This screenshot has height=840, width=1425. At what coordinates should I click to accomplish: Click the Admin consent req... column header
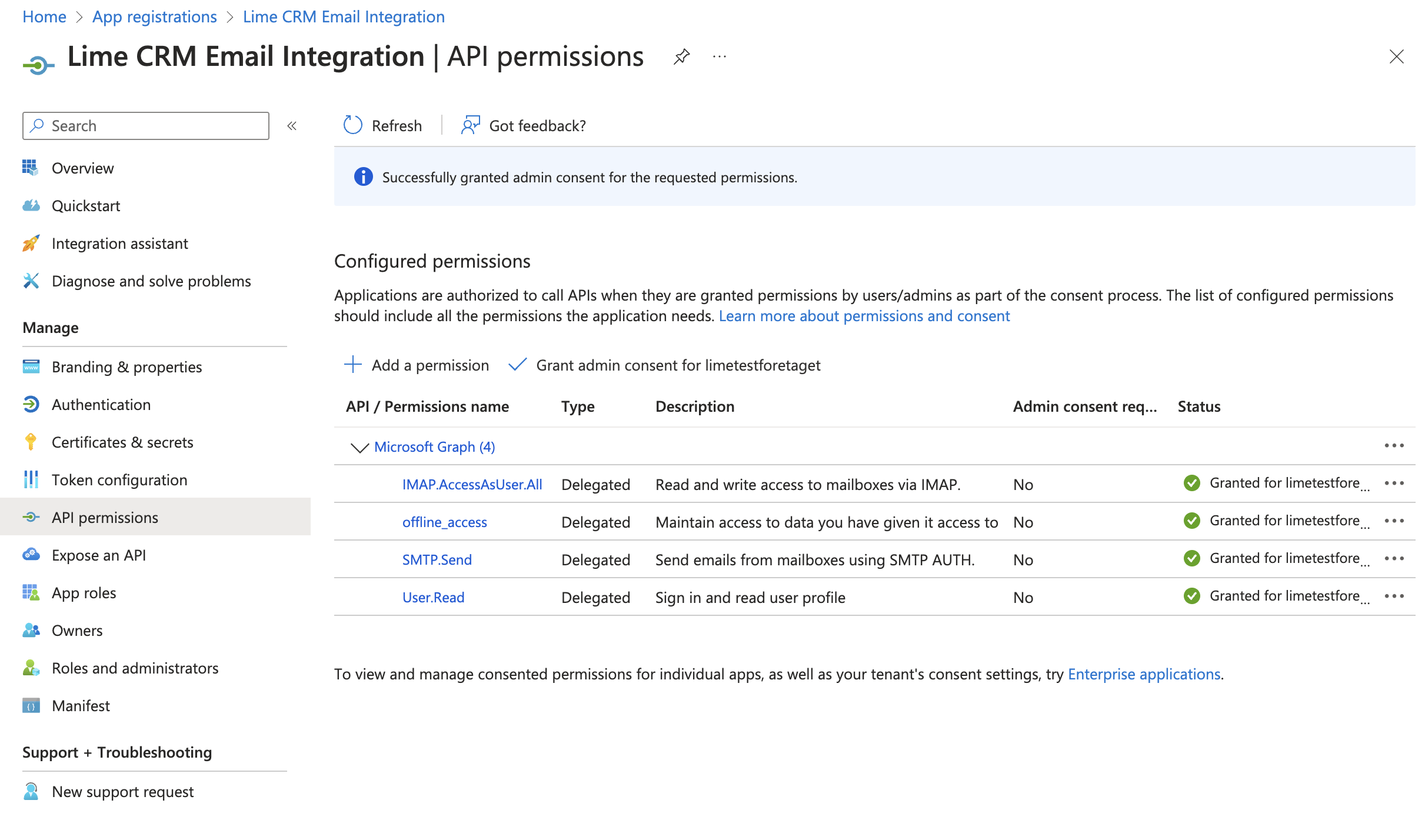1085,406
